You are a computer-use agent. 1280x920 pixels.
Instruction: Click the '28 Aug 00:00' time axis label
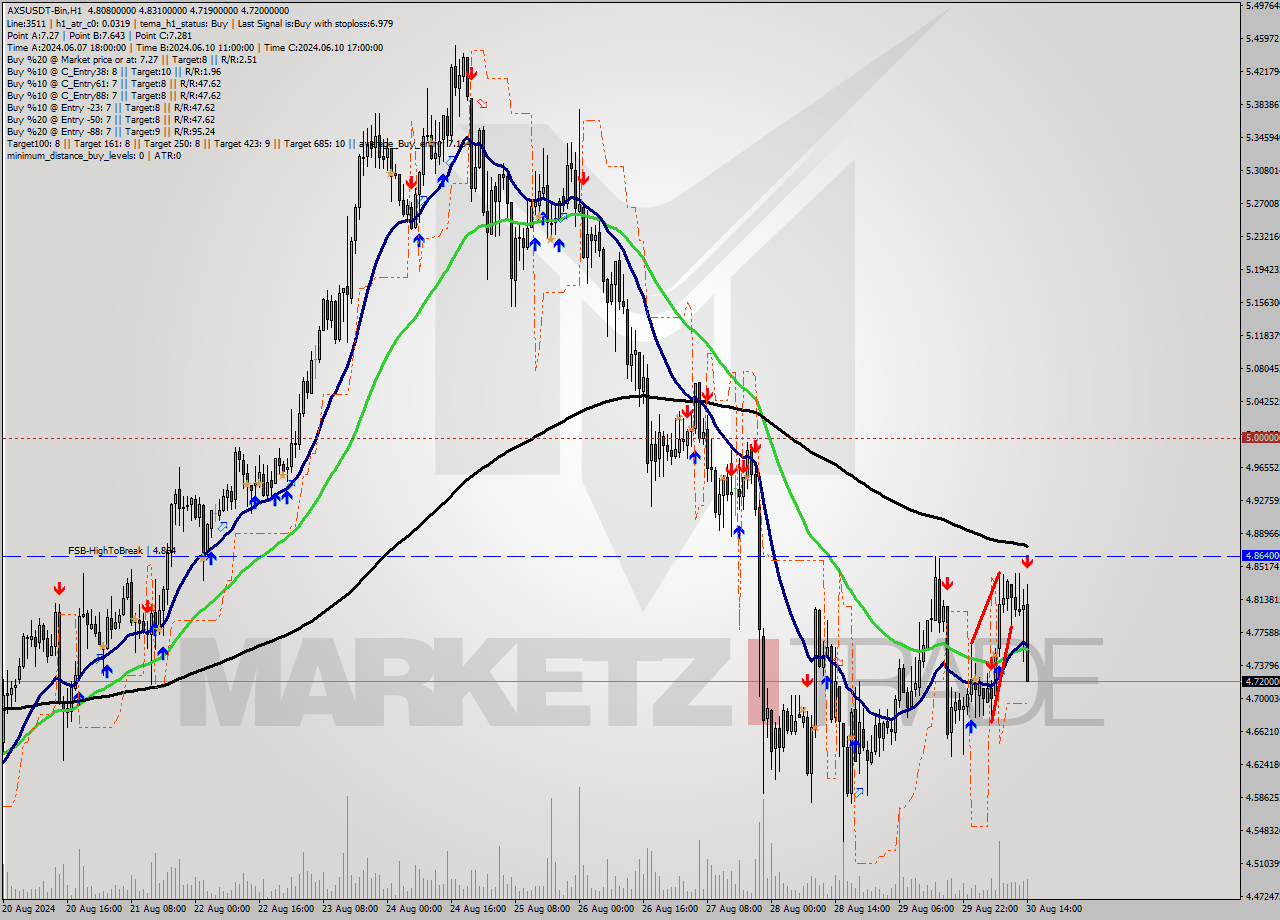(x=798, y=909)
